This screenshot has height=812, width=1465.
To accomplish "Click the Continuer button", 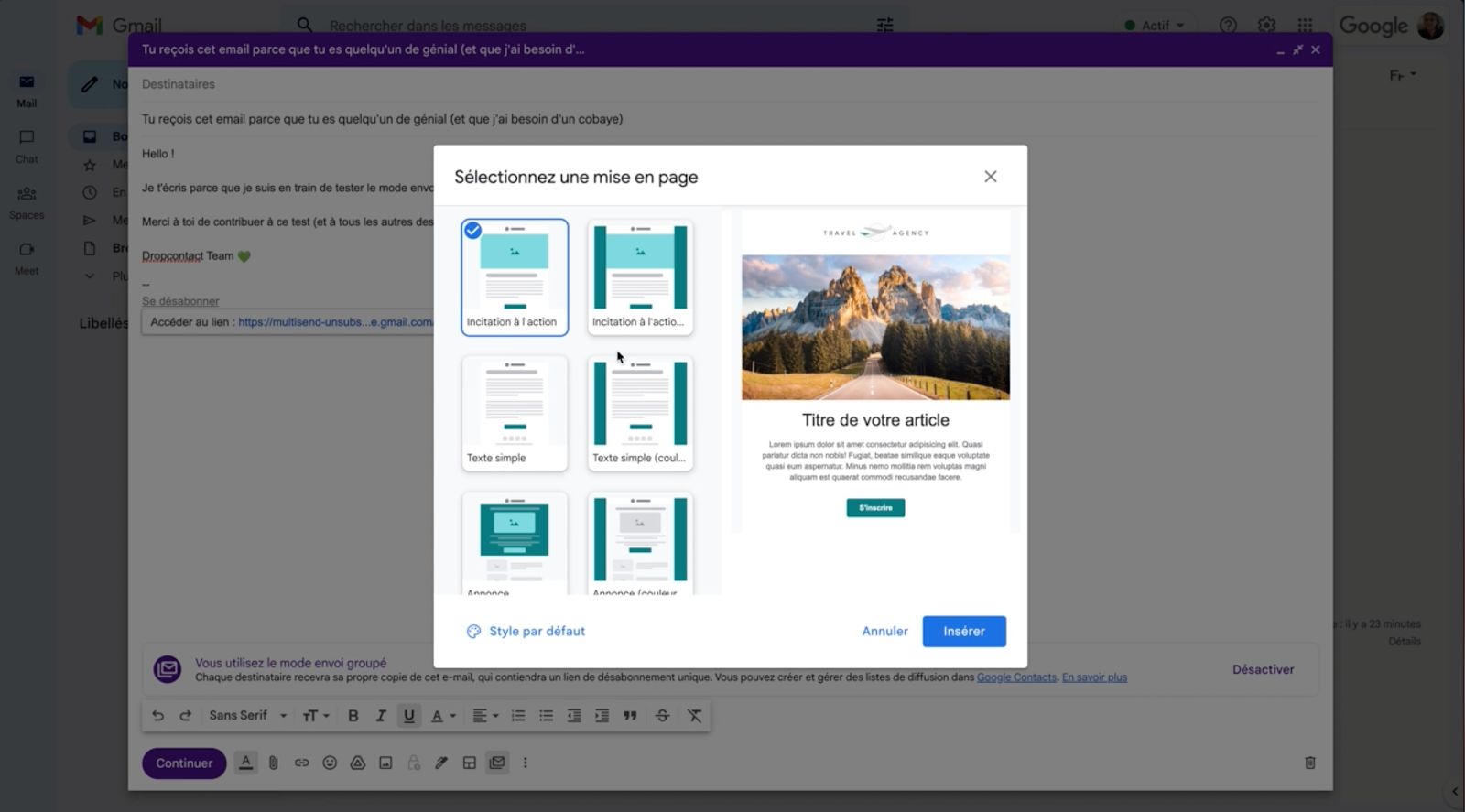I will tap(184, 763).
